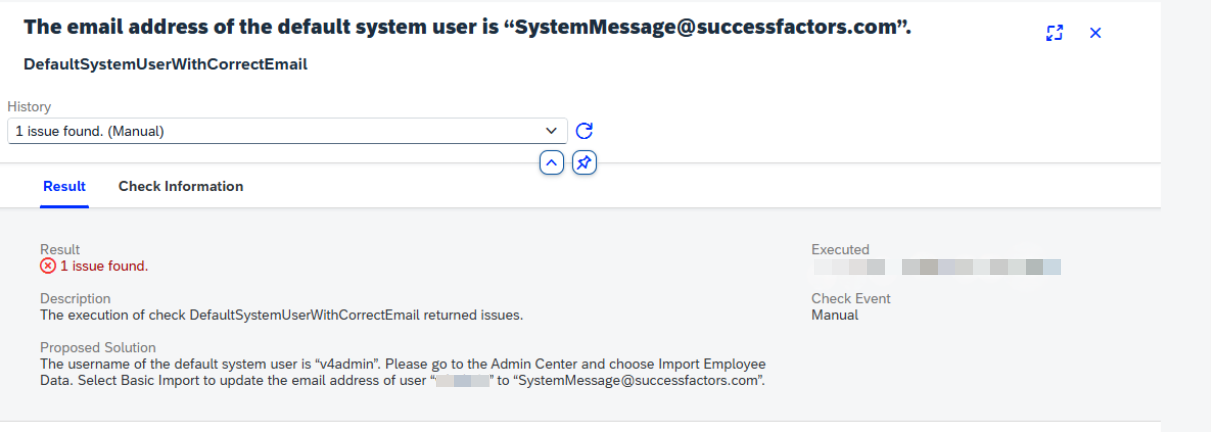Screen dimensions: 1211x432
Task: Click the blurred username in the proposed solution
Action: [462, 381]
